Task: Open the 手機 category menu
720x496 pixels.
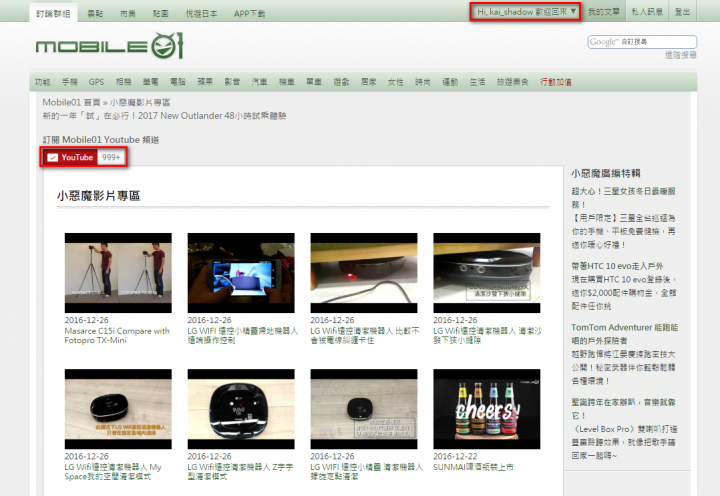Action: [70, 82]
